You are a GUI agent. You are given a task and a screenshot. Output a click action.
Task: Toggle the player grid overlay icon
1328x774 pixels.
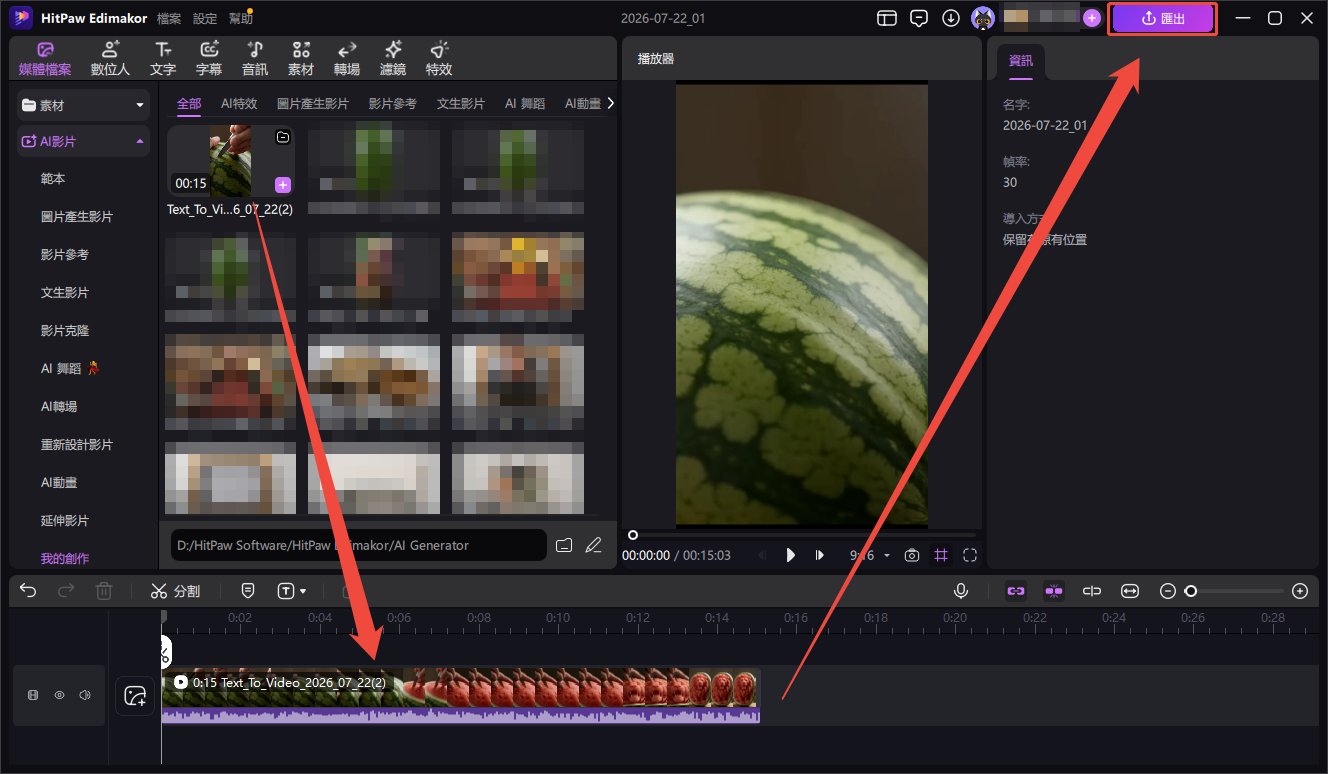(x=940, y=555)
